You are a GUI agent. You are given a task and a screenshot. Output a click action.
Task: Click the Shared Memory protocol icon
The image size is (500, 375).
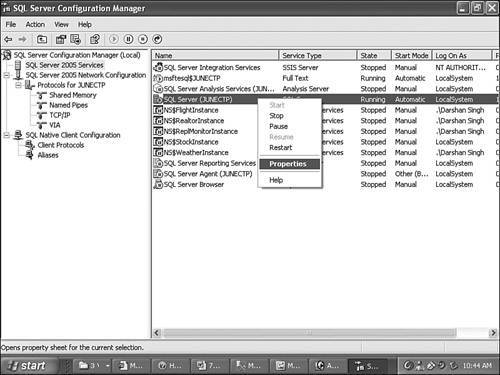(42, 95)
